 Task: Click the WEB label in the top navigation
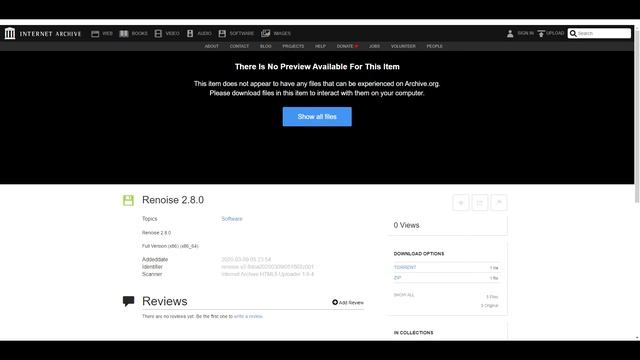(107, 33)
